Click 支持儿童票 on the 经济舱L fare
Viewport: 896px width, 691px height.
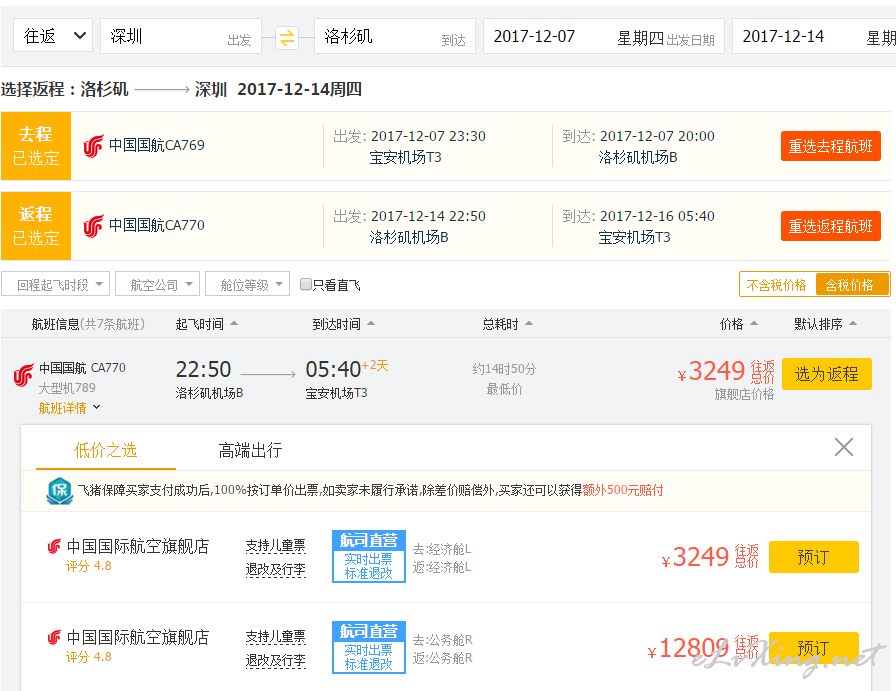(x=275, y=546)
